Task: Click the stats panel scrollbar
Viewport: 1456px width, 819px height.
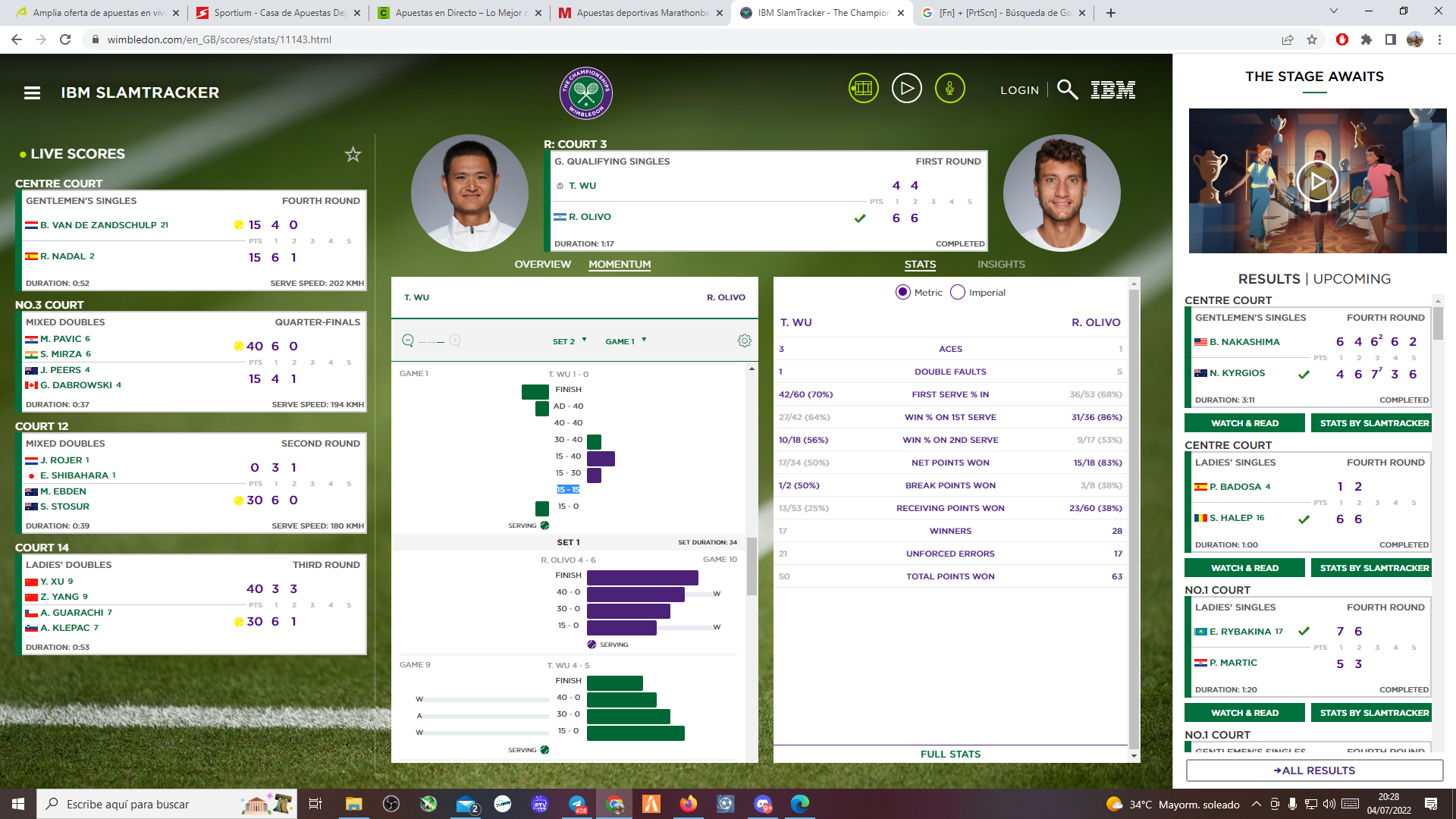Action: pos(1134,519)
